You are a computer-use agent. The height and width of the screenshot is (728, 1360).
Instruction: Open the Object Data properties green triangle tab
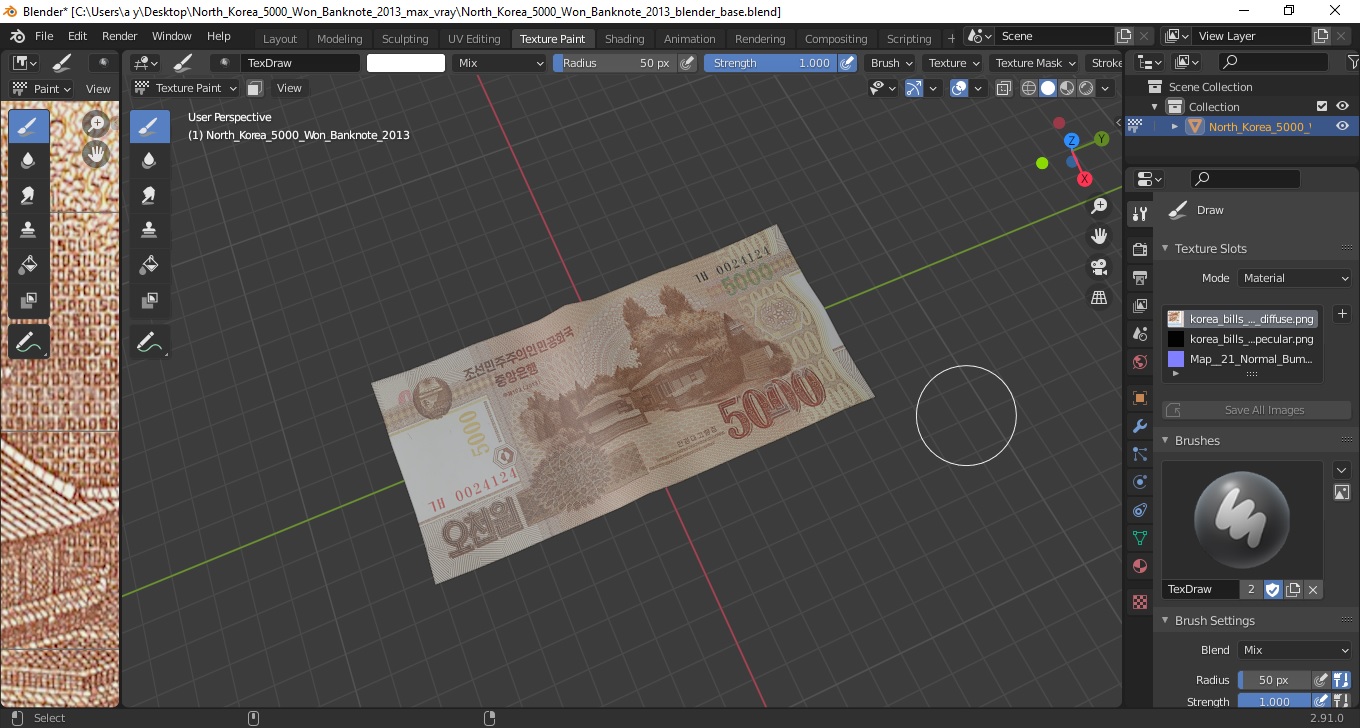[x=1139, y=539]
